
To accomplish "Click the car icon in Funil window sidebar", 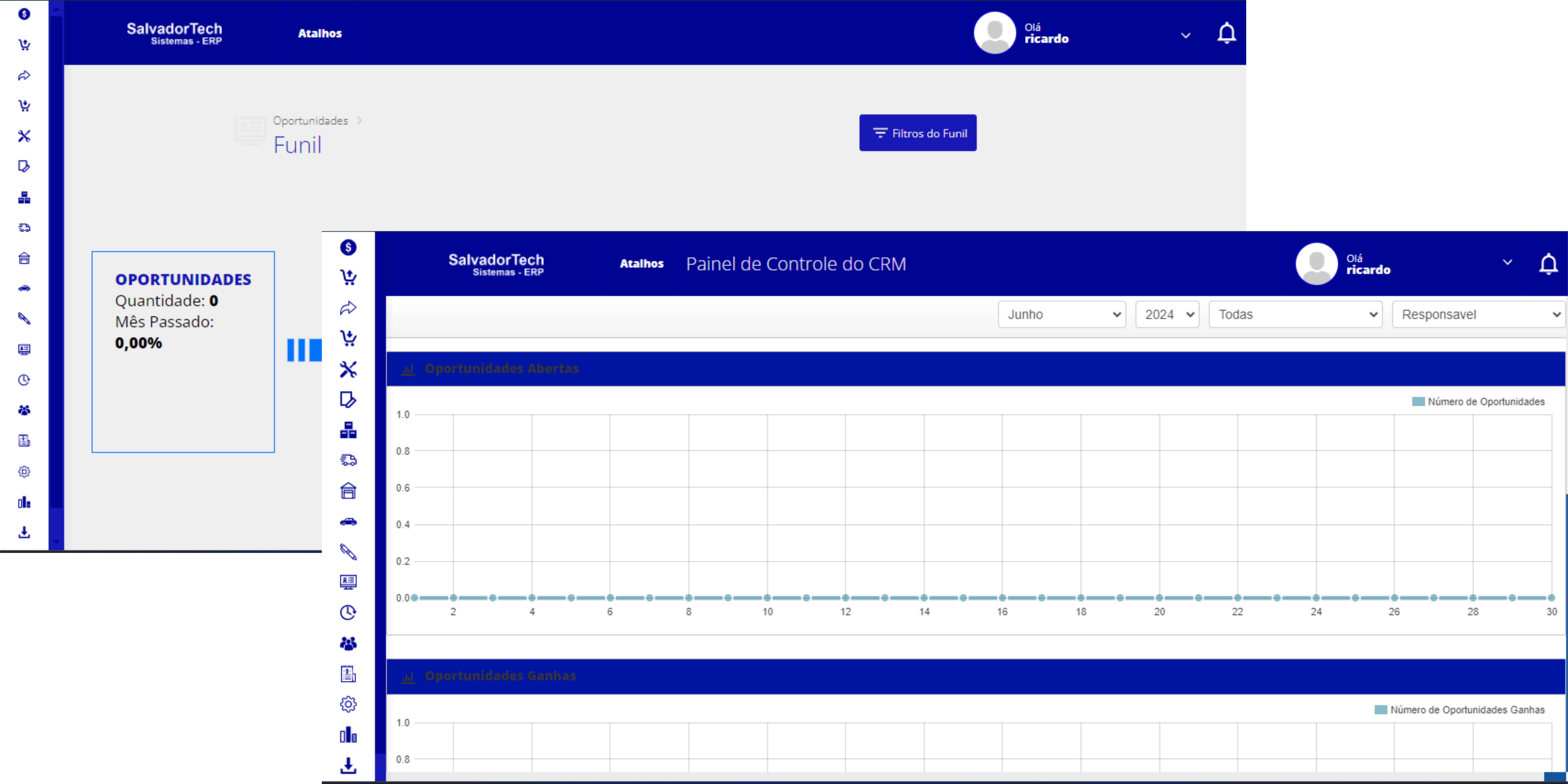I will coord(24,288).
